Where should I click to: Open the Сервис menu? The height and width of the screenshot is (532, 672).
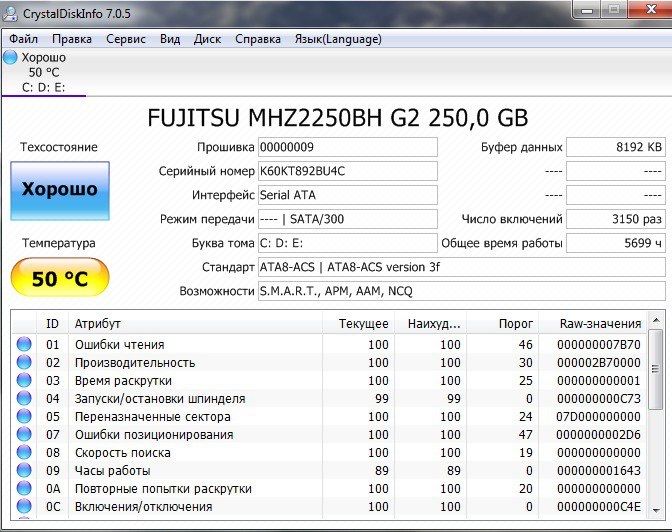(x=126, y=39)
